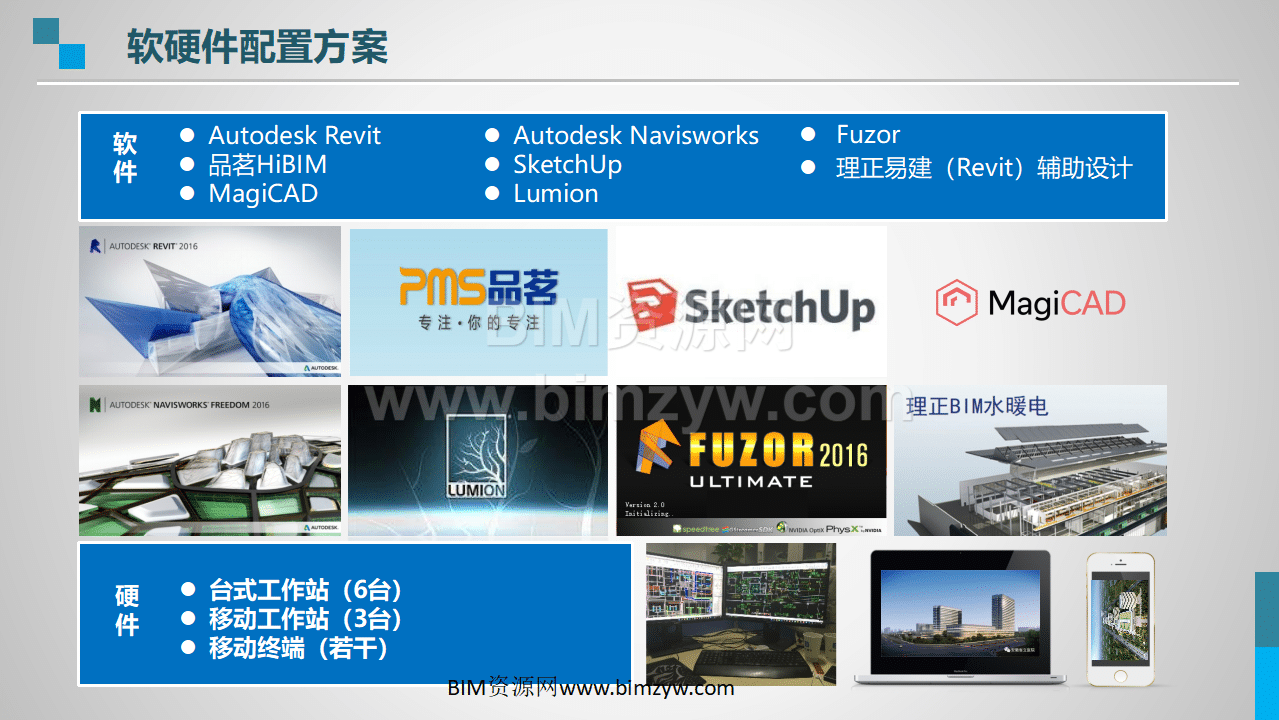
Task: Click the 移动终端（若干）bullet
Action: coord(298,648)
